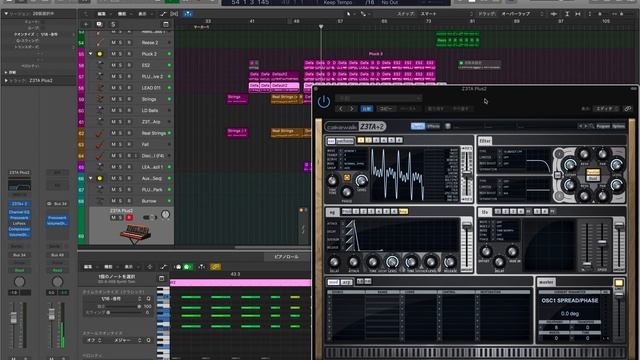Click the piano roll automation curve icon

click(x=164, y=267)
